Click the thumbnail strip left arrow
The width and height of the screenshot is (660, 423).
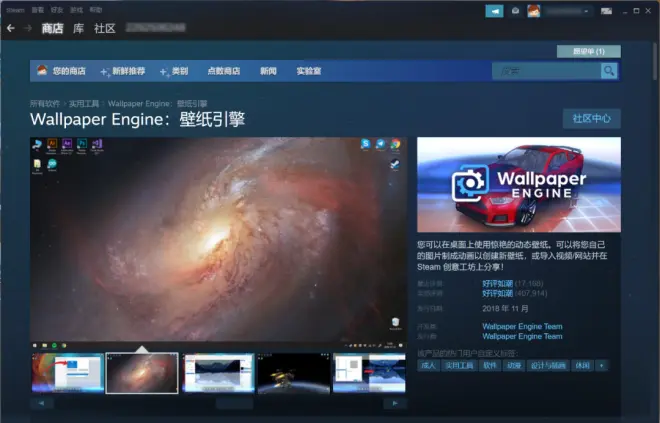coord(42,403)
